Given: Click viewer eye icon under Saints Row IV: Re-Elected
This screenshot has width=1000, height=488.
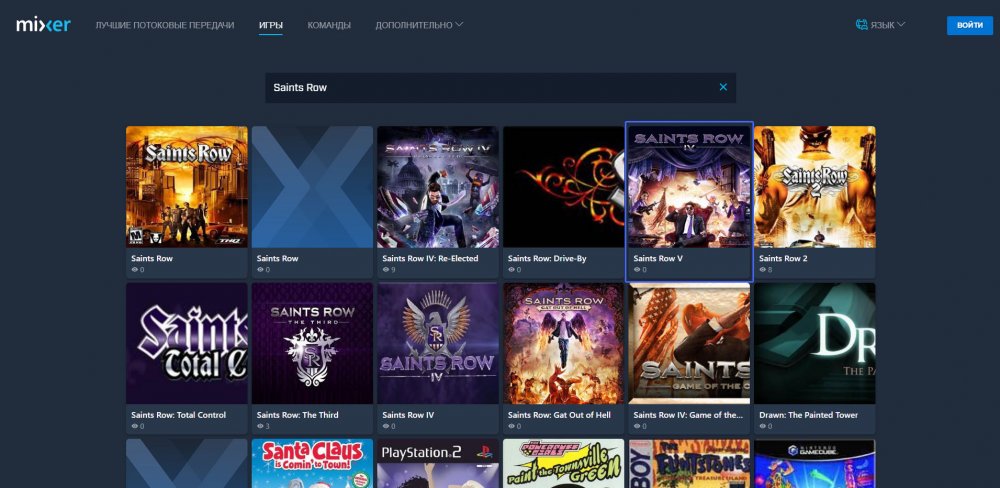Looking at the screenshot, I should coord(386,270).
